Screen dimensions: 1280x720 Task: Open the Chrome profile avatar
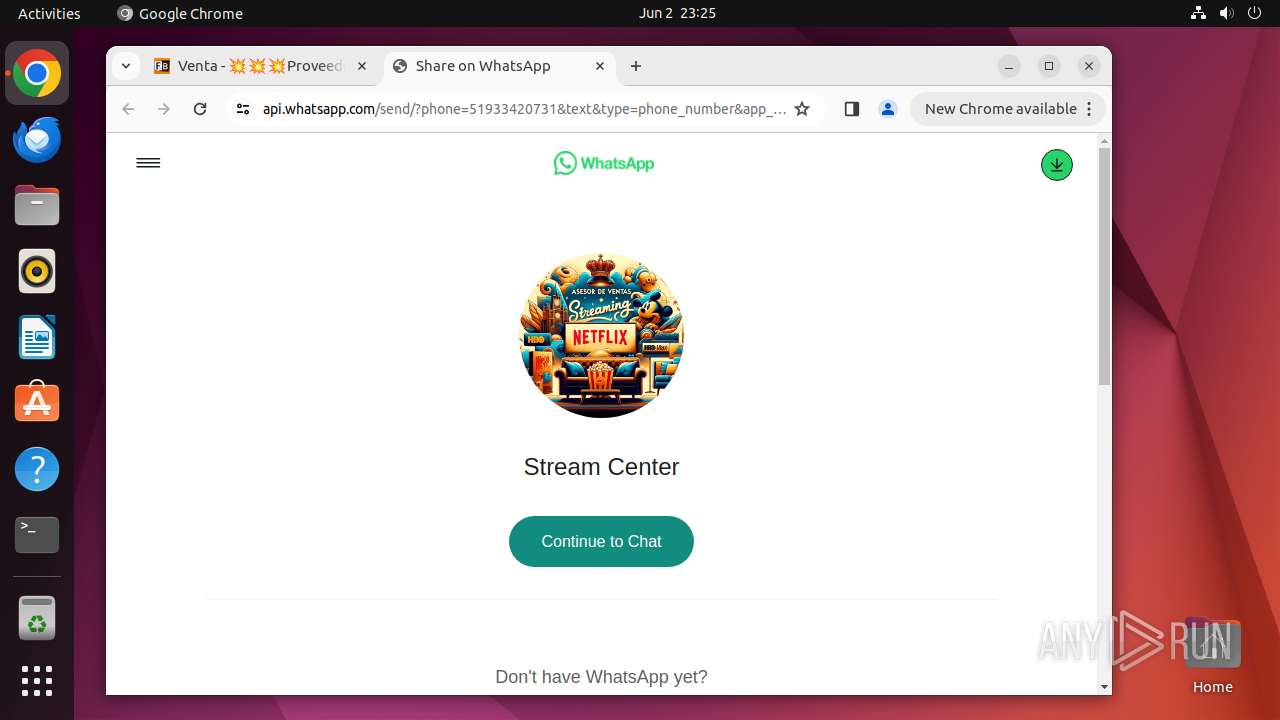click(887, 109)
